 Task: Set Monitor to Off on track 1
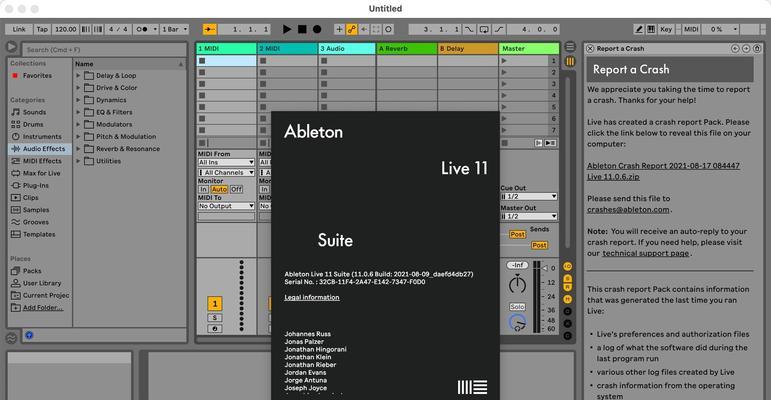(237, 189)
